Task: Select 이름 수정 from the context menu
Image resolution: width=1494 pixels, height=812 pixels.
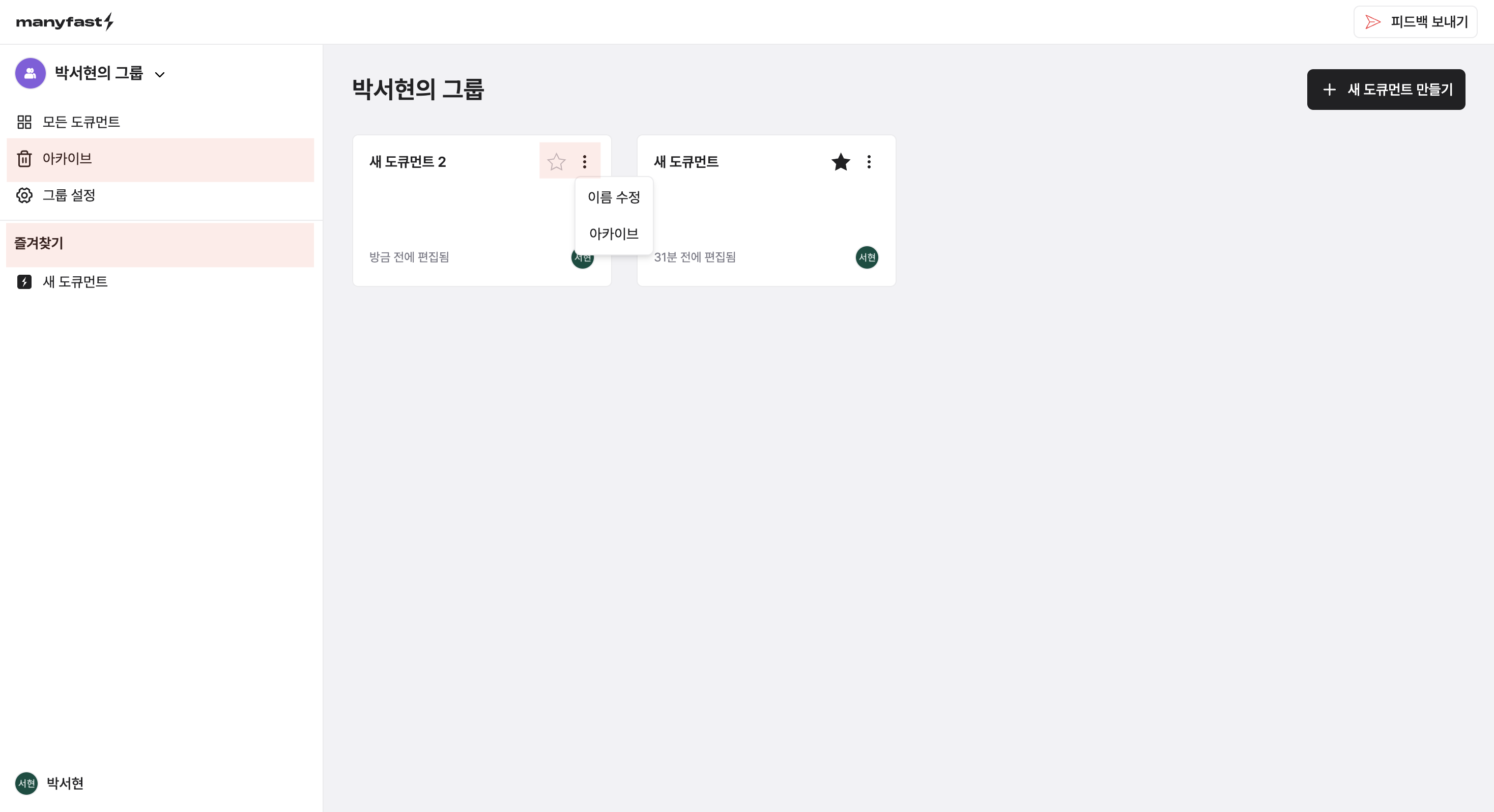Action: [x=614, y=197]
